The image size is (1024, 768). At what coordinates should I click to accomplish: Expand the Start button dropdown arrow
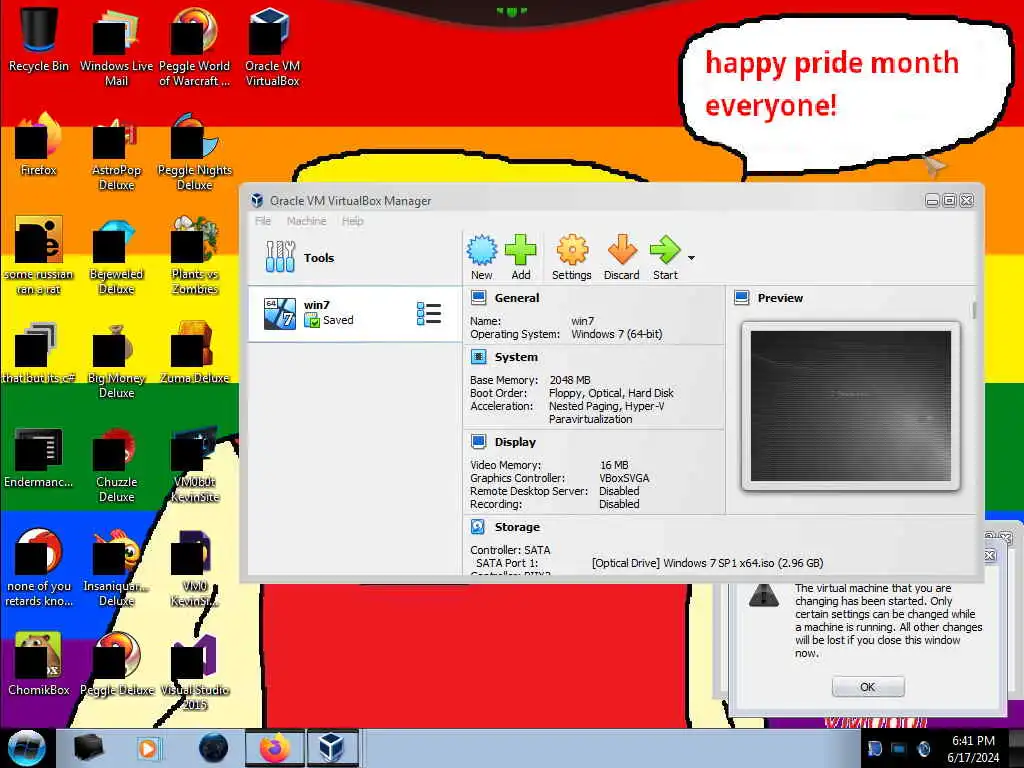click(691, 258)
